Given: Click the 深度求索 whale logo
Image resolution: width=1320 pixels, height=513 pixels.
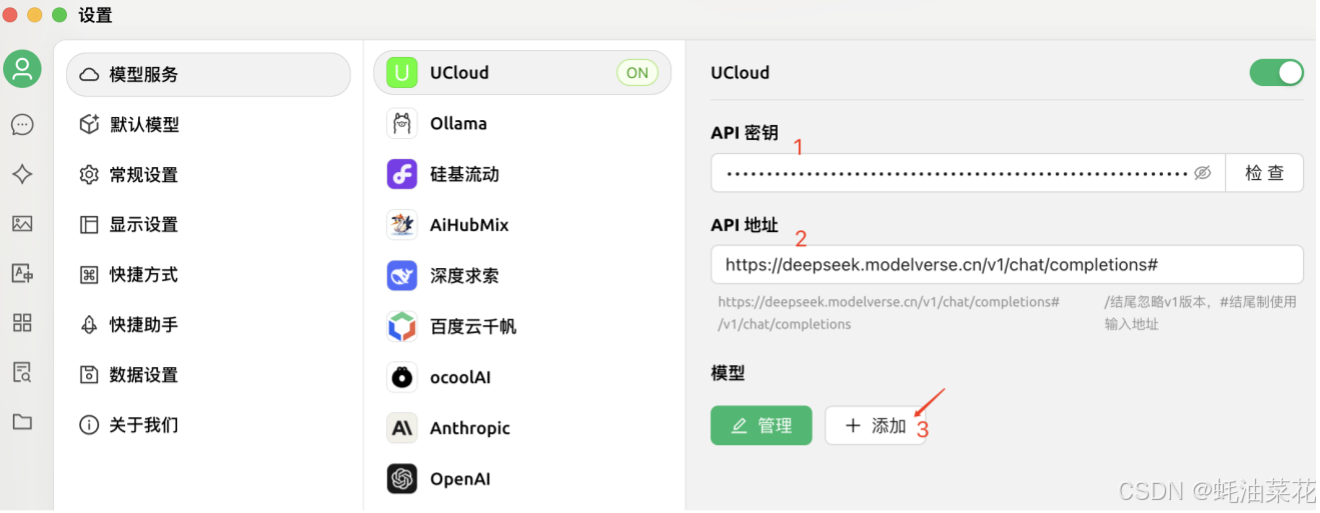Looking at the screenshot, I should [x=402, y=276].
